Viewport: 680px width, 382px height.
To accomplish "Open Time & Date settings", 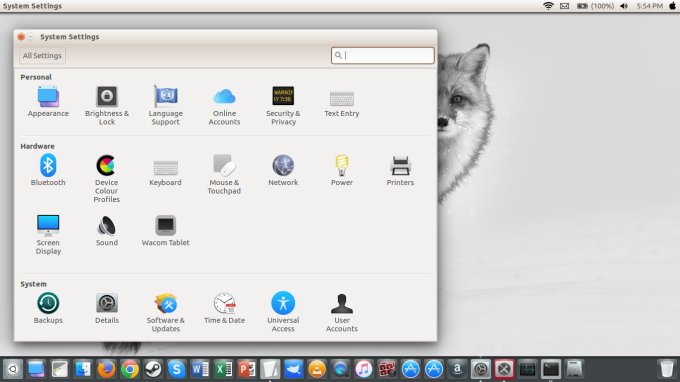I will 224,308.
